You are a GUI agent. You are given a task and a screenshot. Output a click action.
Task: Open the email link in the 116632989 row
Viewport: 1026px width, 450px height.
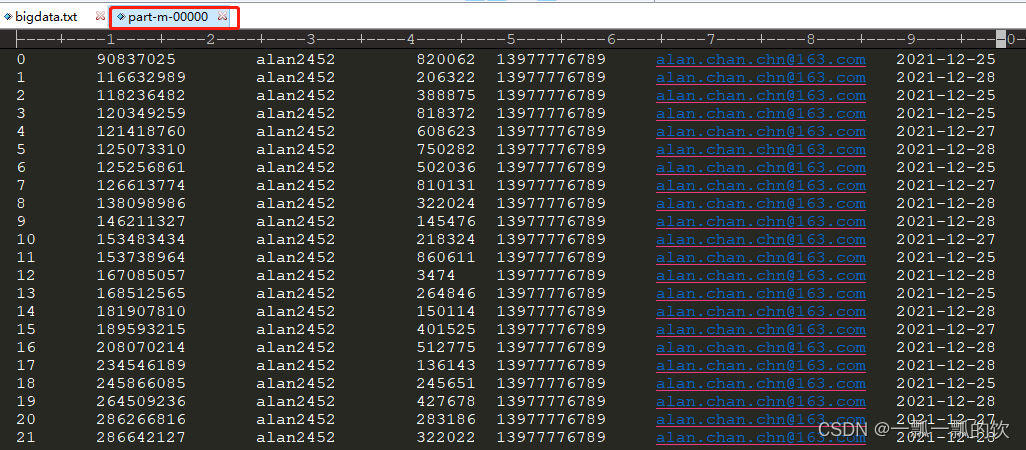[x=761, y=77]
